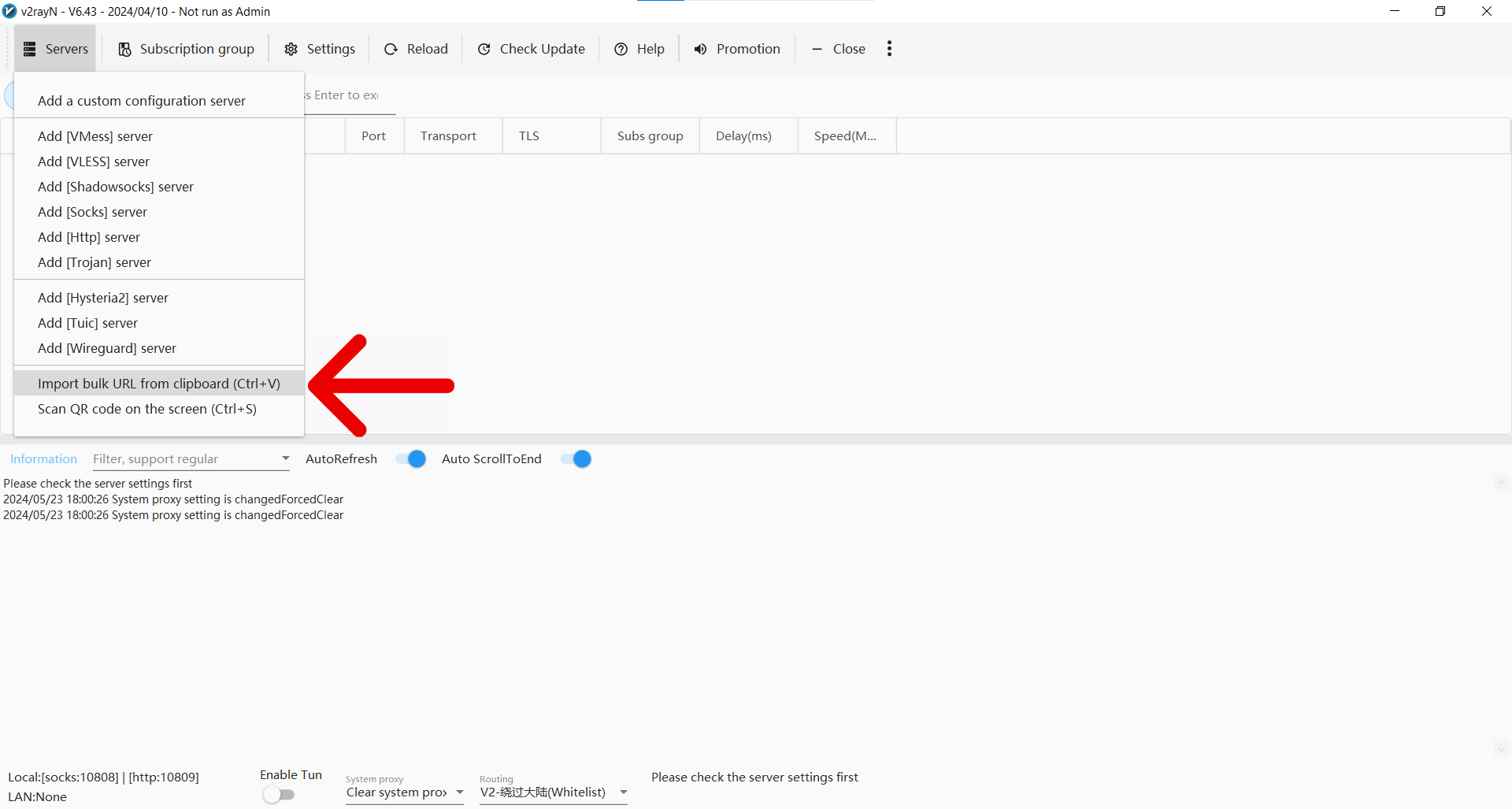
Task: Click the Check Update icon
Action: point(484,49)
